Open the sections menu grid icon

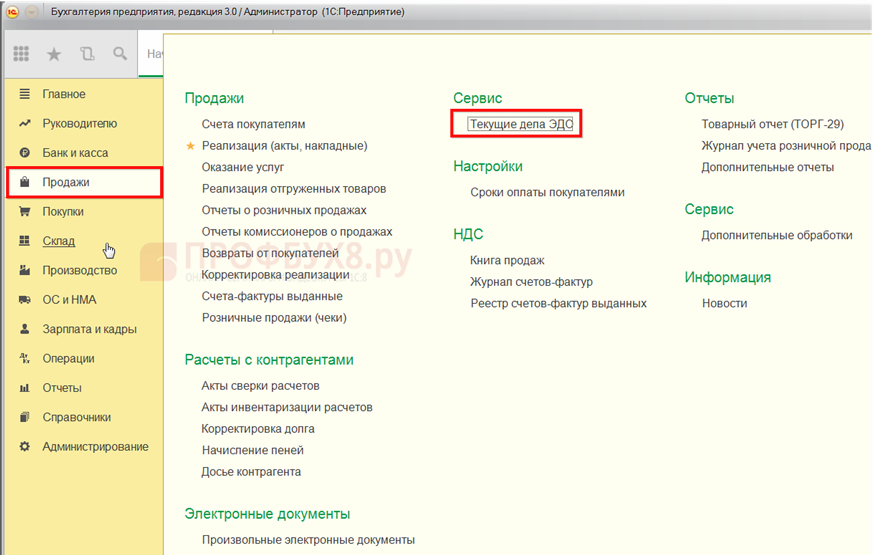pos(22,54)
